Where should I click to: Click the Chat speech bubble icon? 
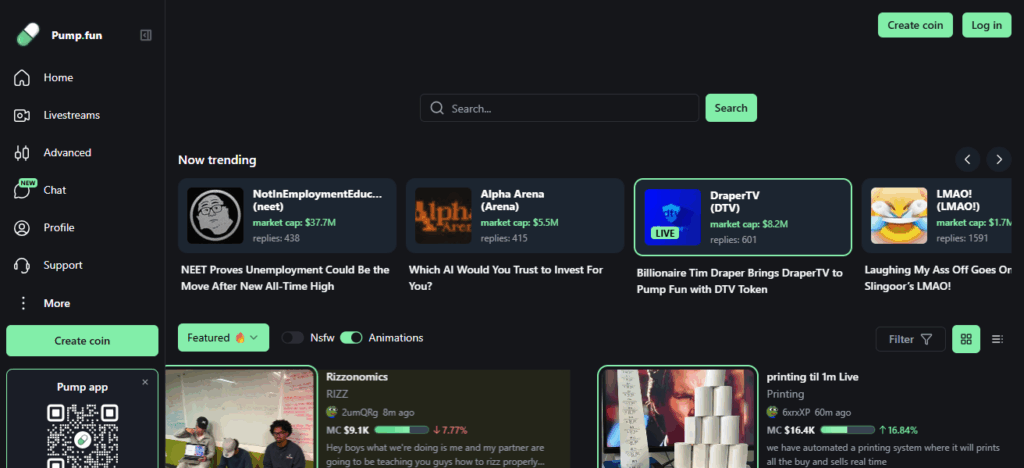(22, 191)
